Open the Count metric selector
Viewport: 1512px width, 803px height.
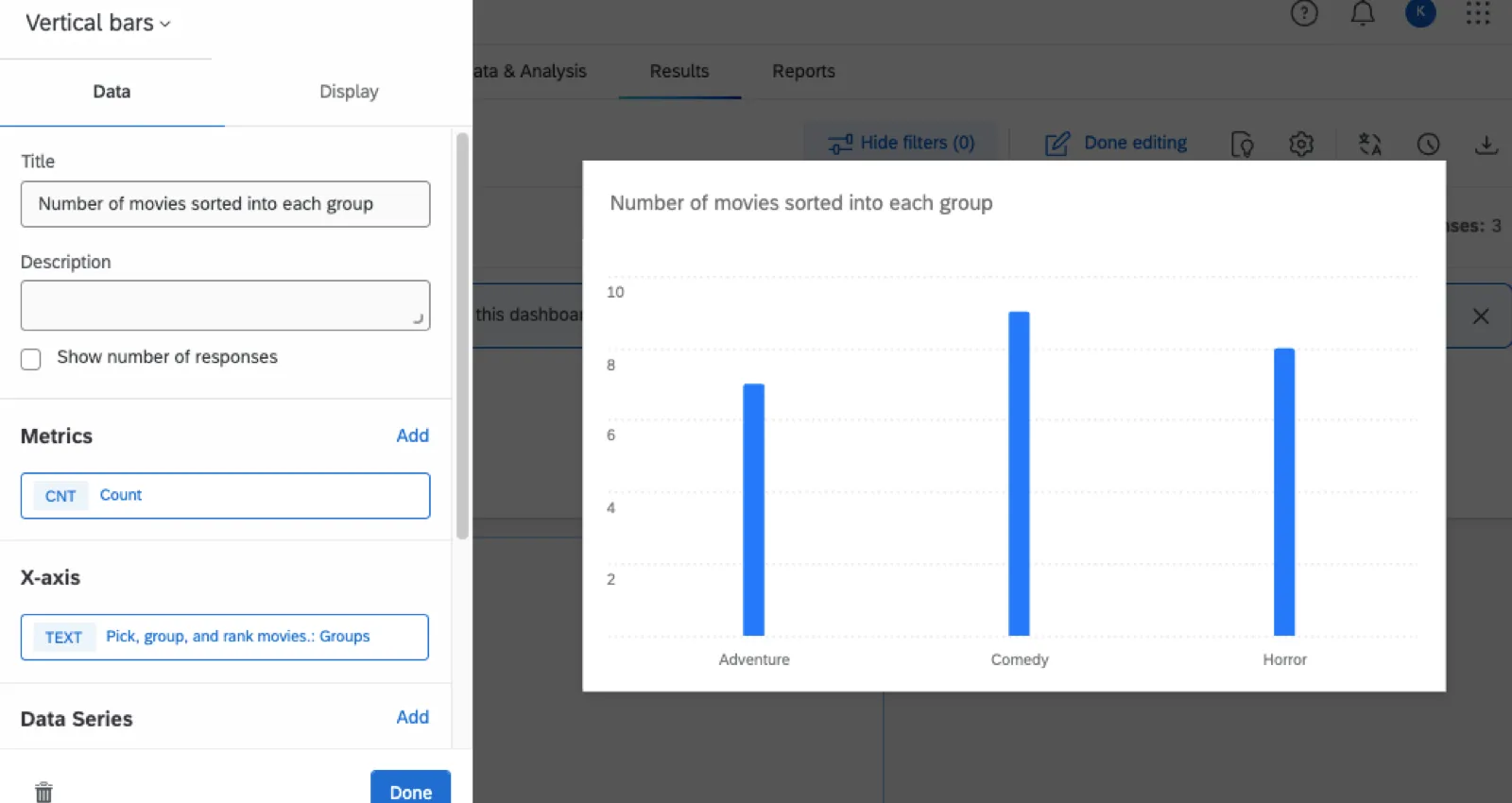point(225,496)
